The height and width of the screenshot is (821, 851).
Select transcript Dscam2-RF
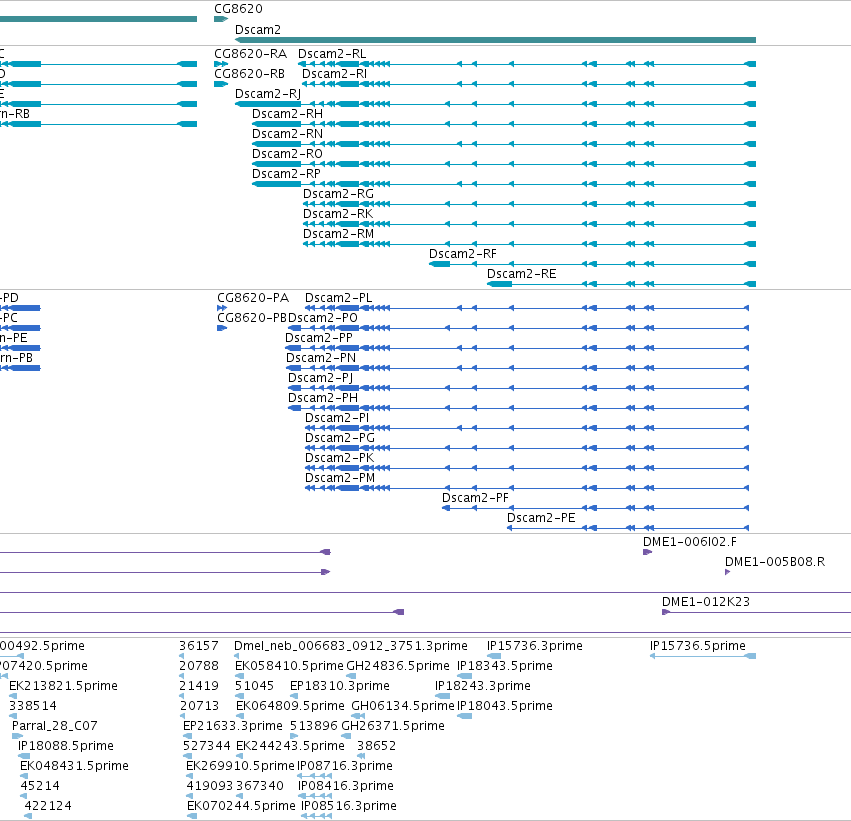[x=592, y=264]
